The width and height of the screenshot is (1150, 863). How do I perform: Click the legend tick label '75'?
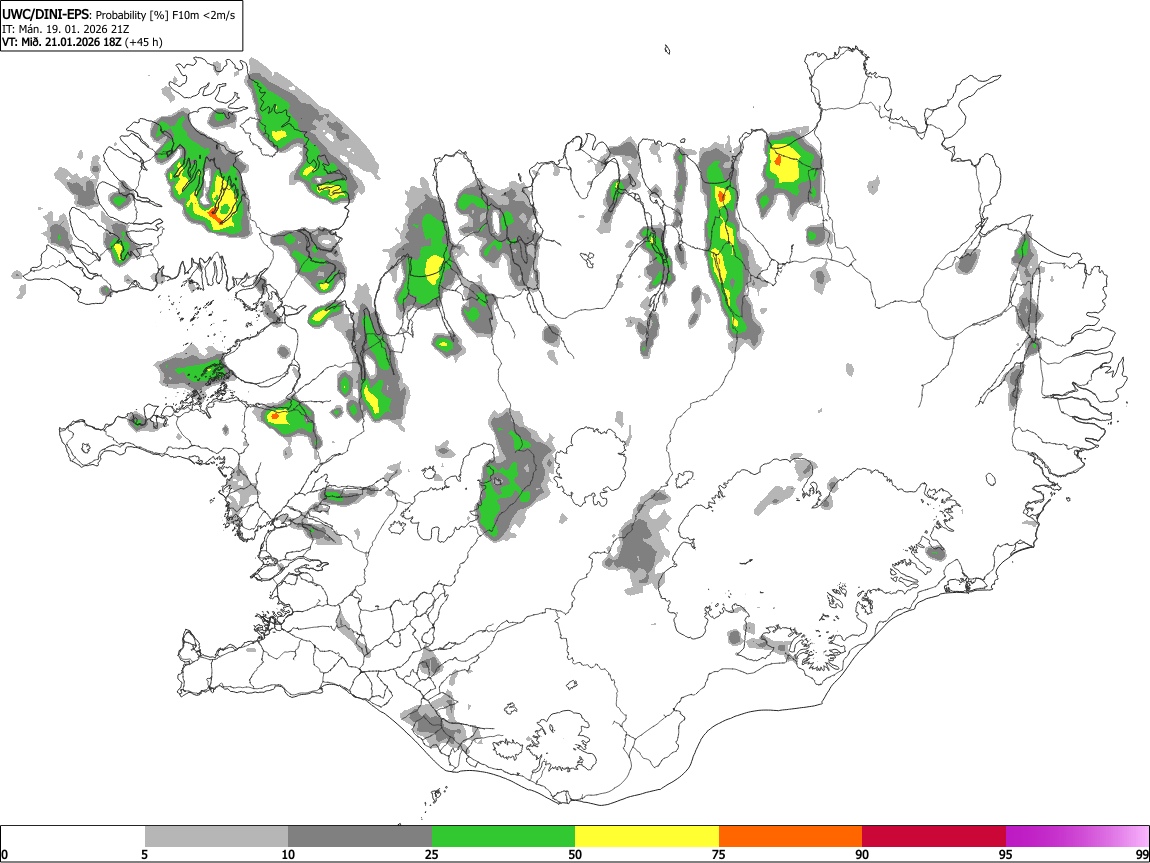pyautogui.click(x=719, y=854)
